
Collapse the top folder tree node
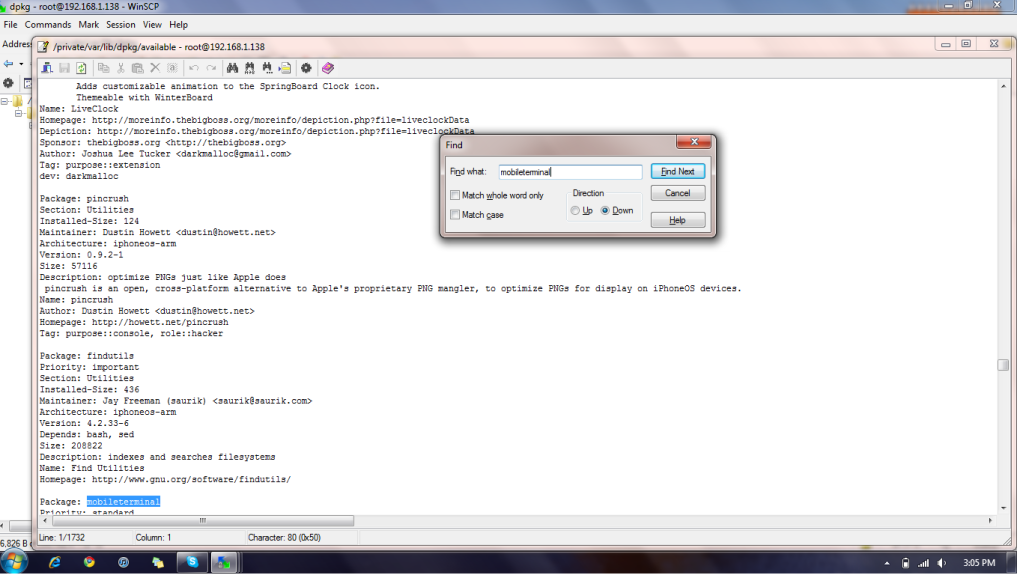coord(5,101)
